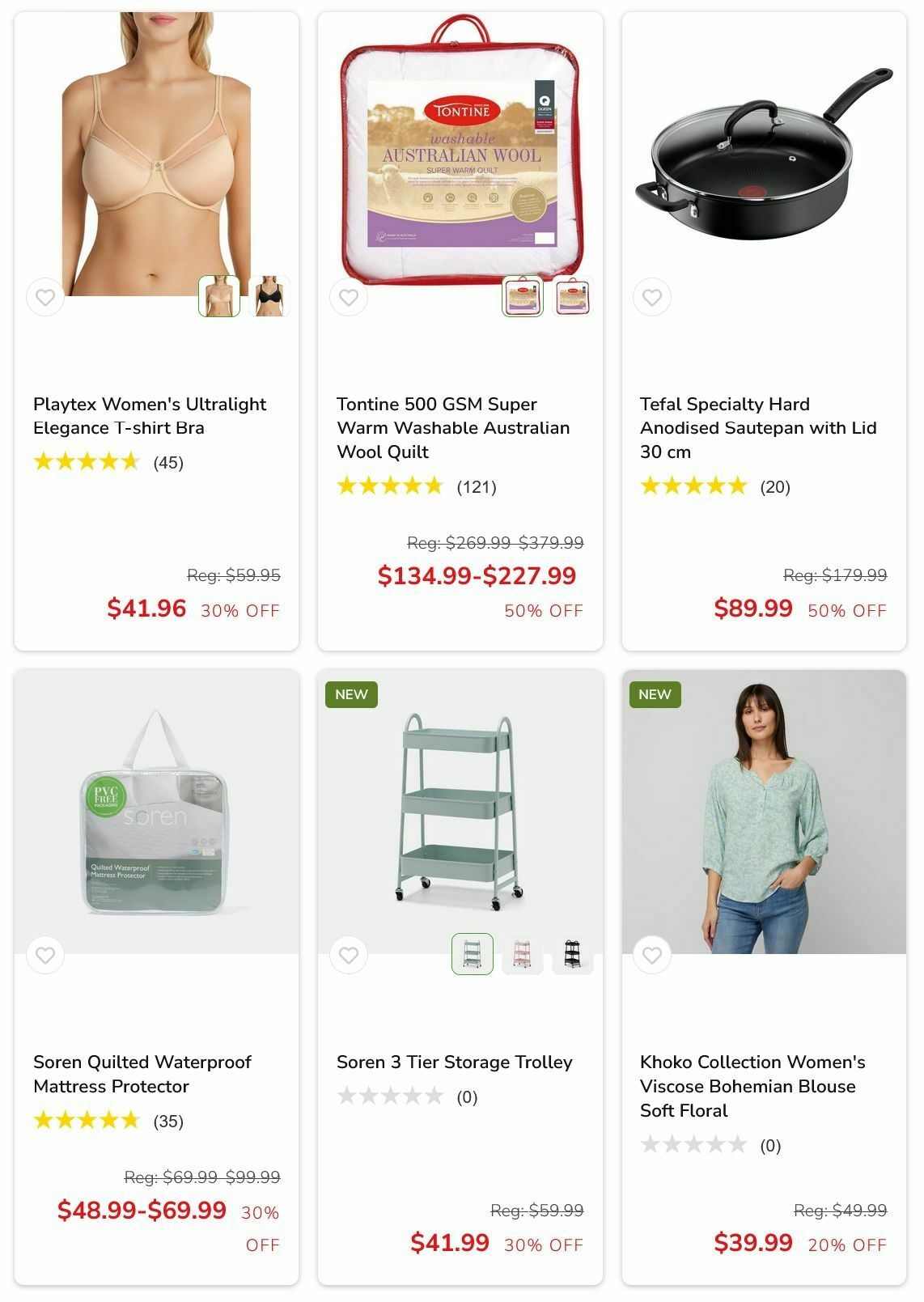
Task: Select second Tontine quilt variant thumbnail
Action: pyautogui.click(x=573, y=296)
